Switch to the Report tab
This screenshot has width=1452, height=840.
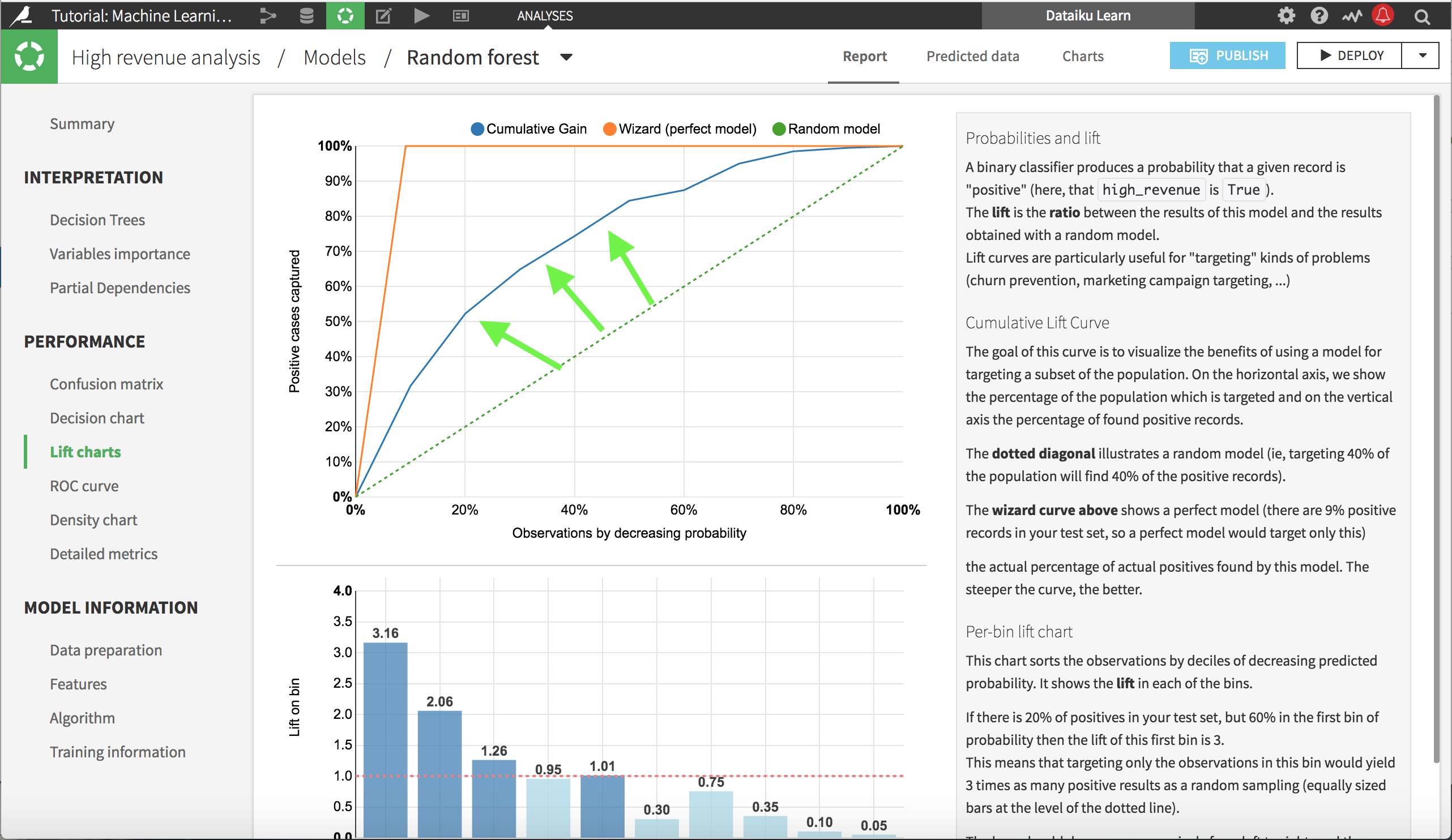click(x=864, y=56)
